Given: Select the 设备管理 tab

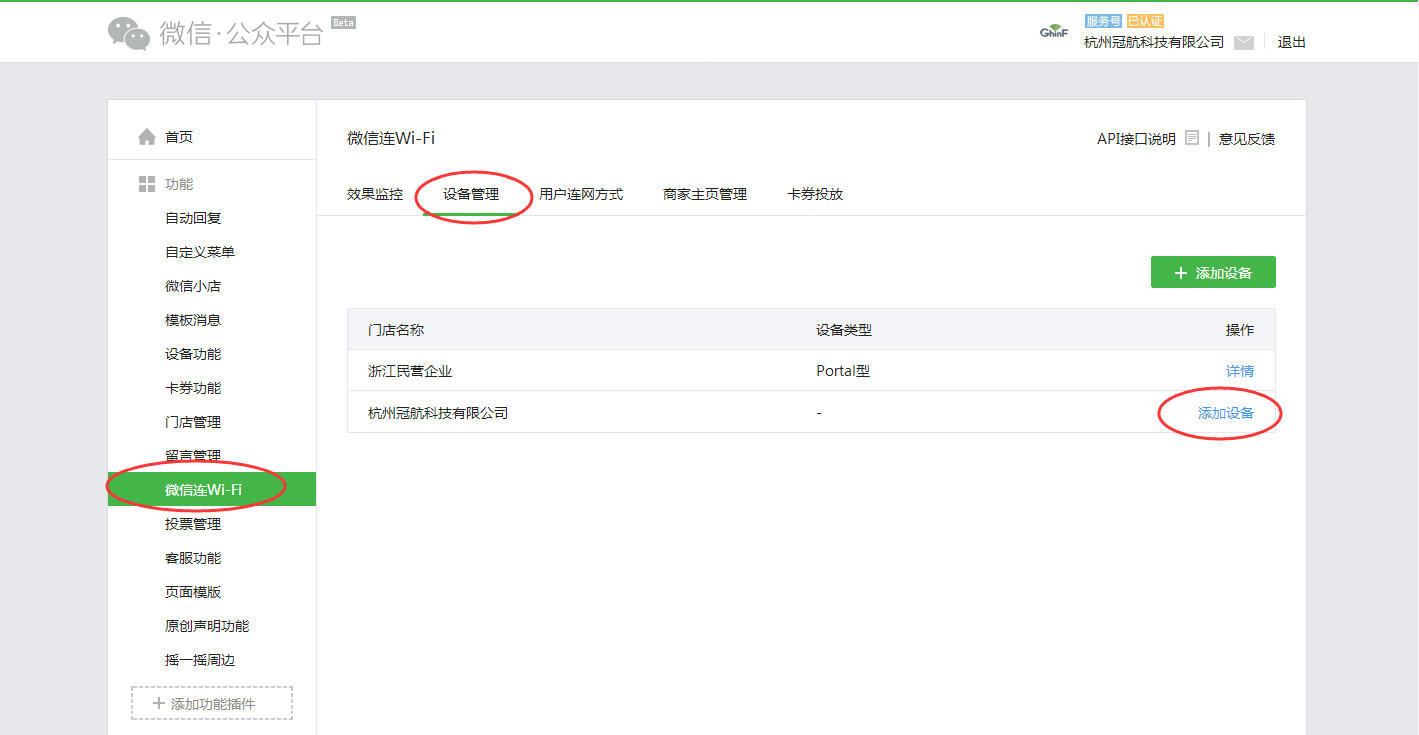Looking at the screenshot, I should point(471,194).
